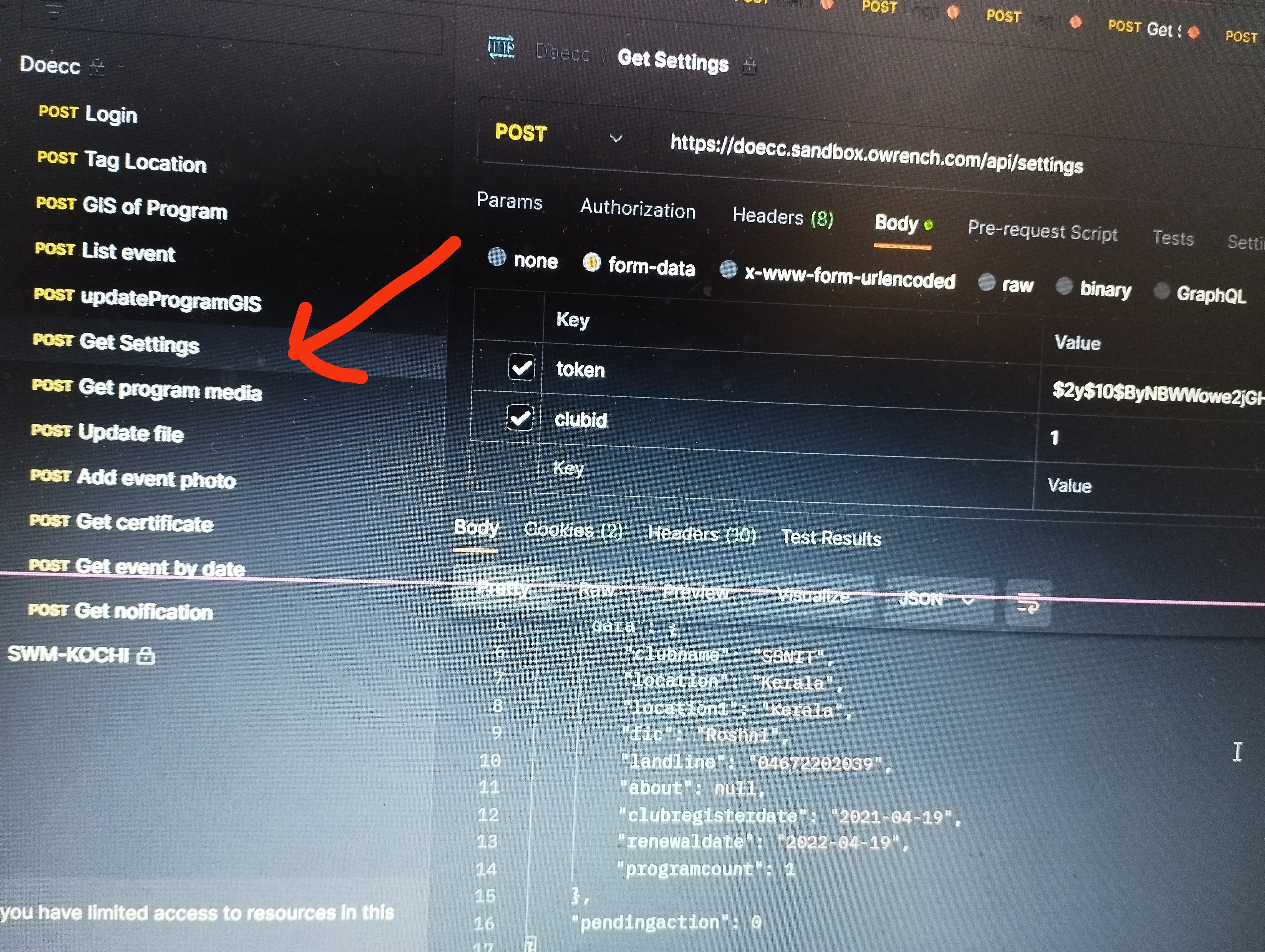Click green dot indicator next to Body tab
The height and width of the screenshot is (952, 1265).
point(928,225)
